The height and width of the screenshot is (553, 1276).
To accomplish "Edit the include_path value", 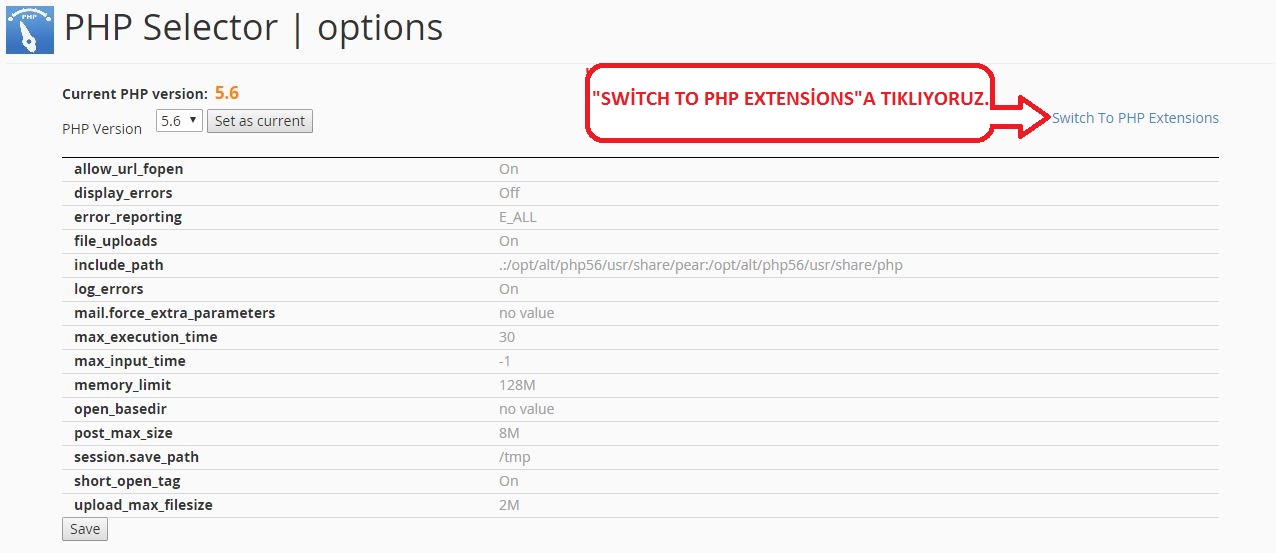I will [701, 265].
